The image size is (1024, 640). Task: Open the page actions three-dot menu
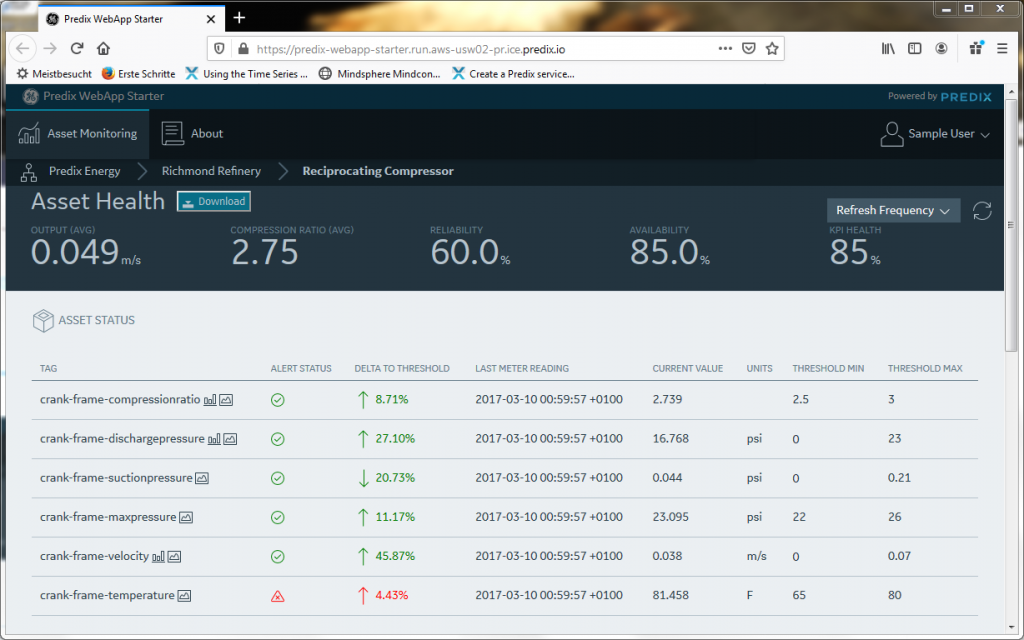pyautogui.click(x=725, y=48)
